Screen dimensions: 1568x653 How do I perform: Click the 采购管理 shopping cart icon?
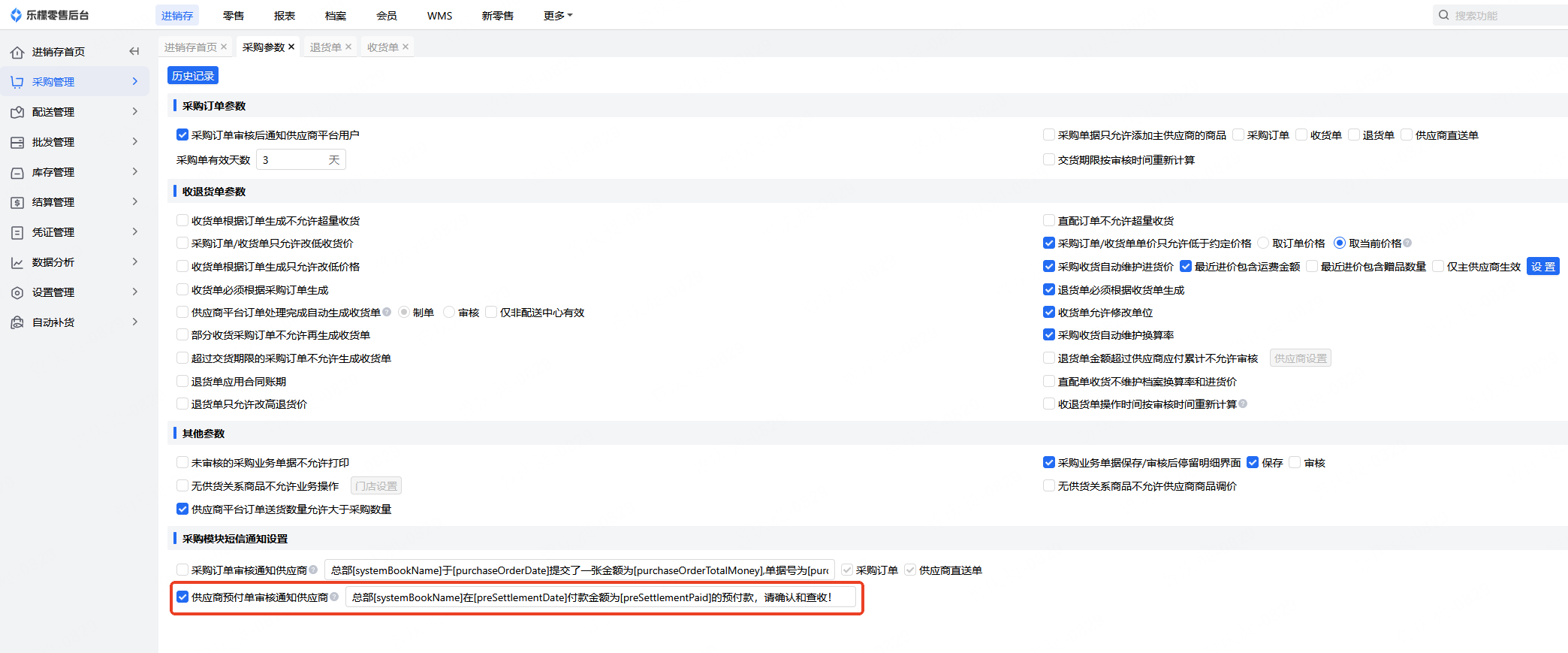17,82
